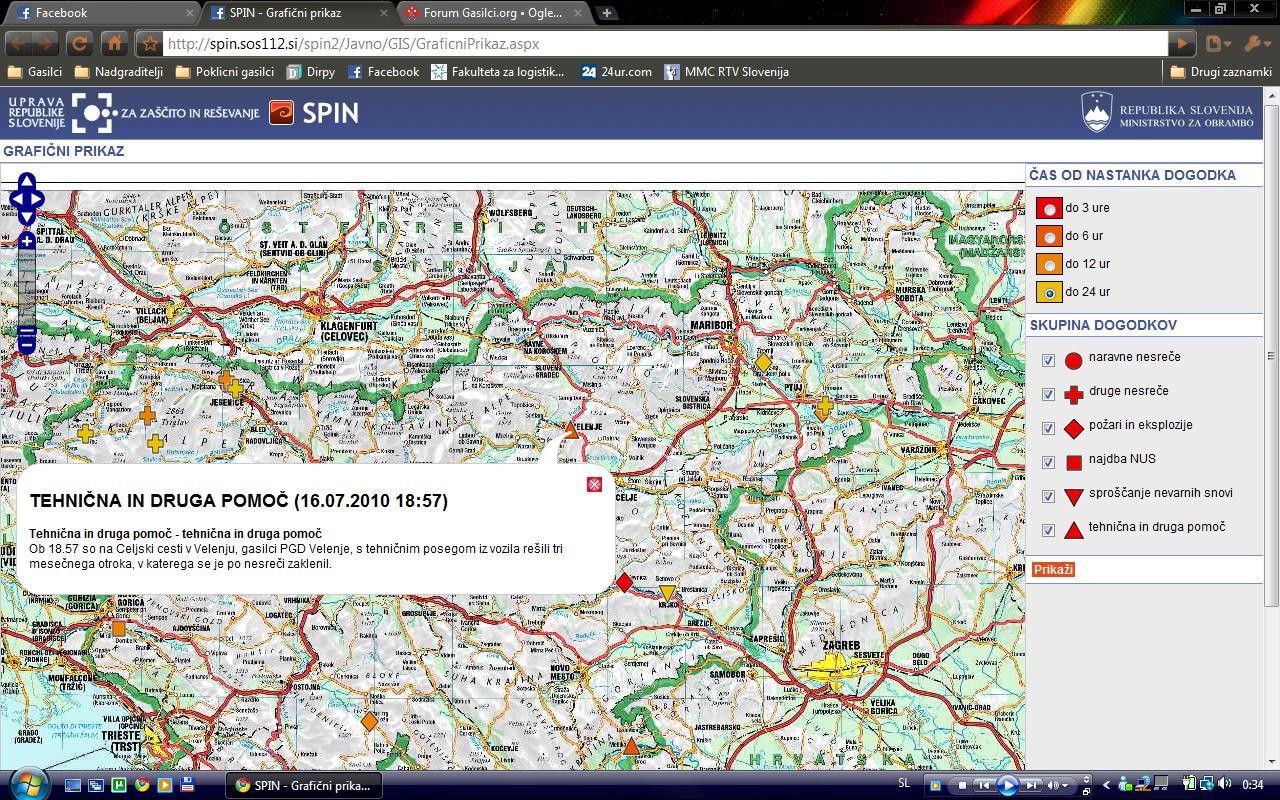Click the map zoom out minus button
1280x800 pixels.
(27, 335)
